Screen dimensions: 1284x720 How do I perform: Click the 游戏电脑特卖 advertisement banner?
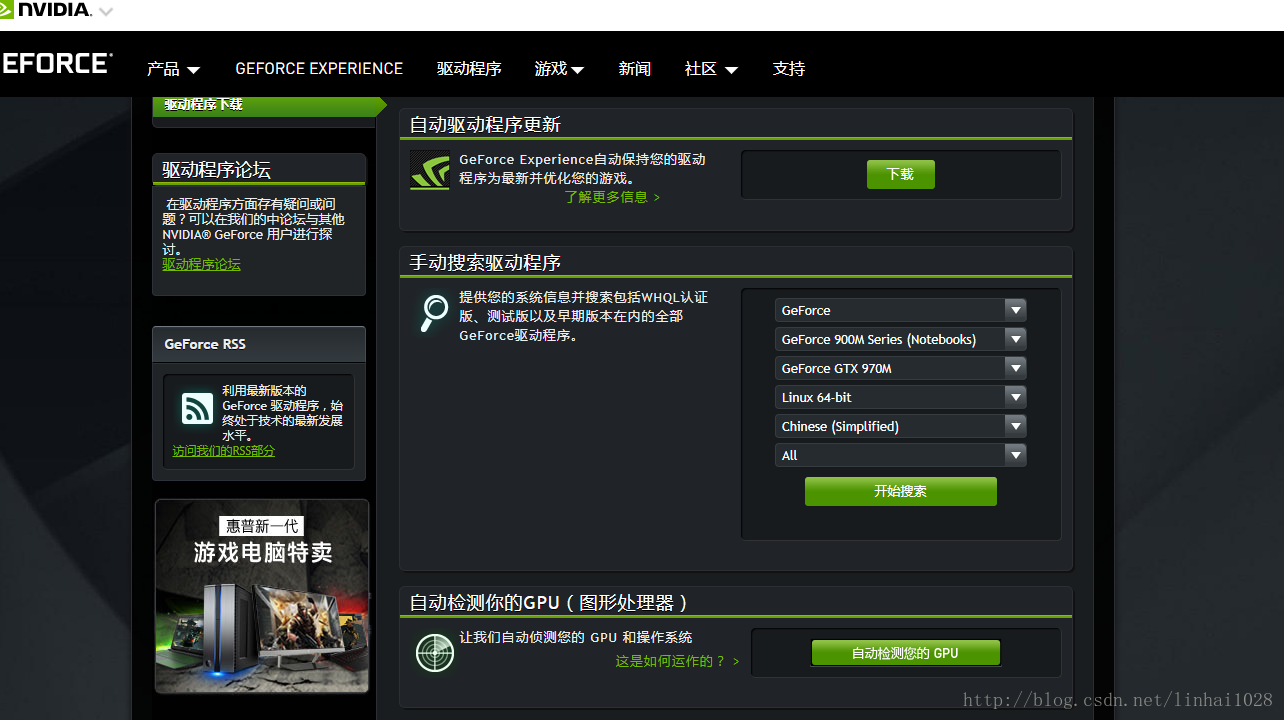click(x=262, y=596)
